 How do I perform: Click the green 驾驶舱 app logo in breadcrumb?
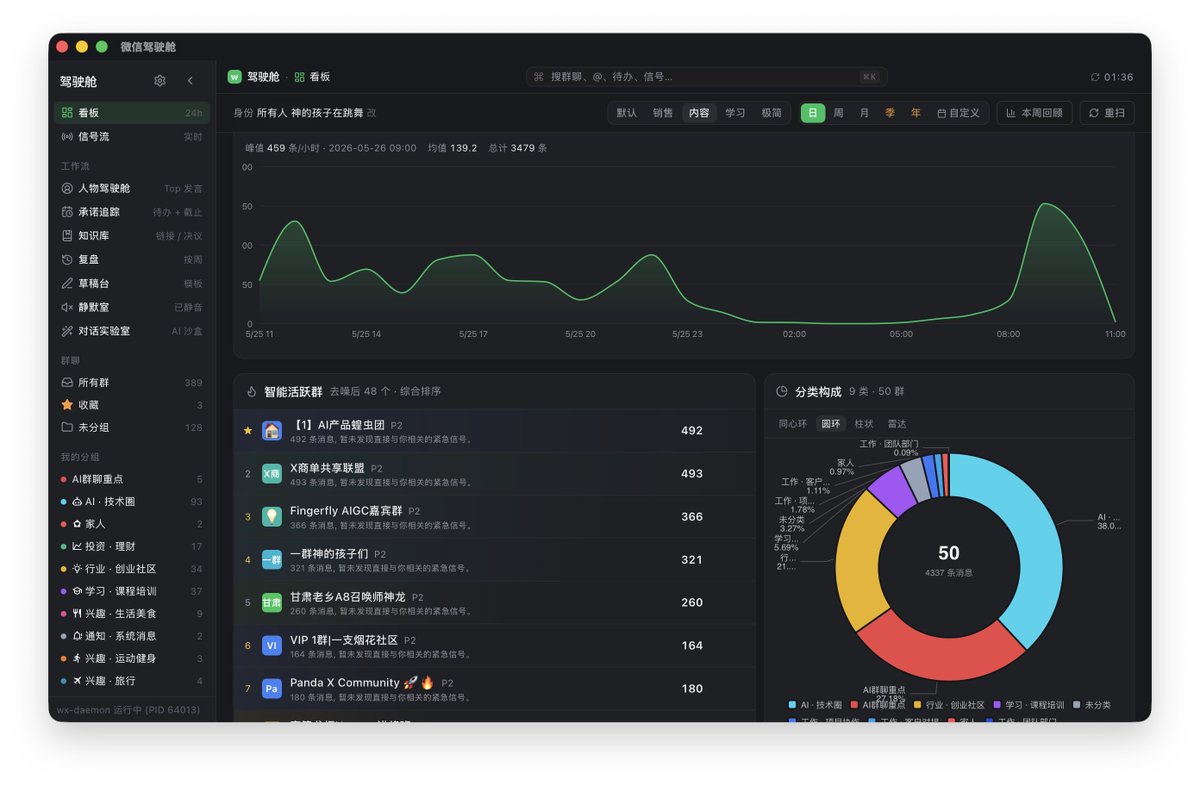pyautogui.click(x=235, y=77)
